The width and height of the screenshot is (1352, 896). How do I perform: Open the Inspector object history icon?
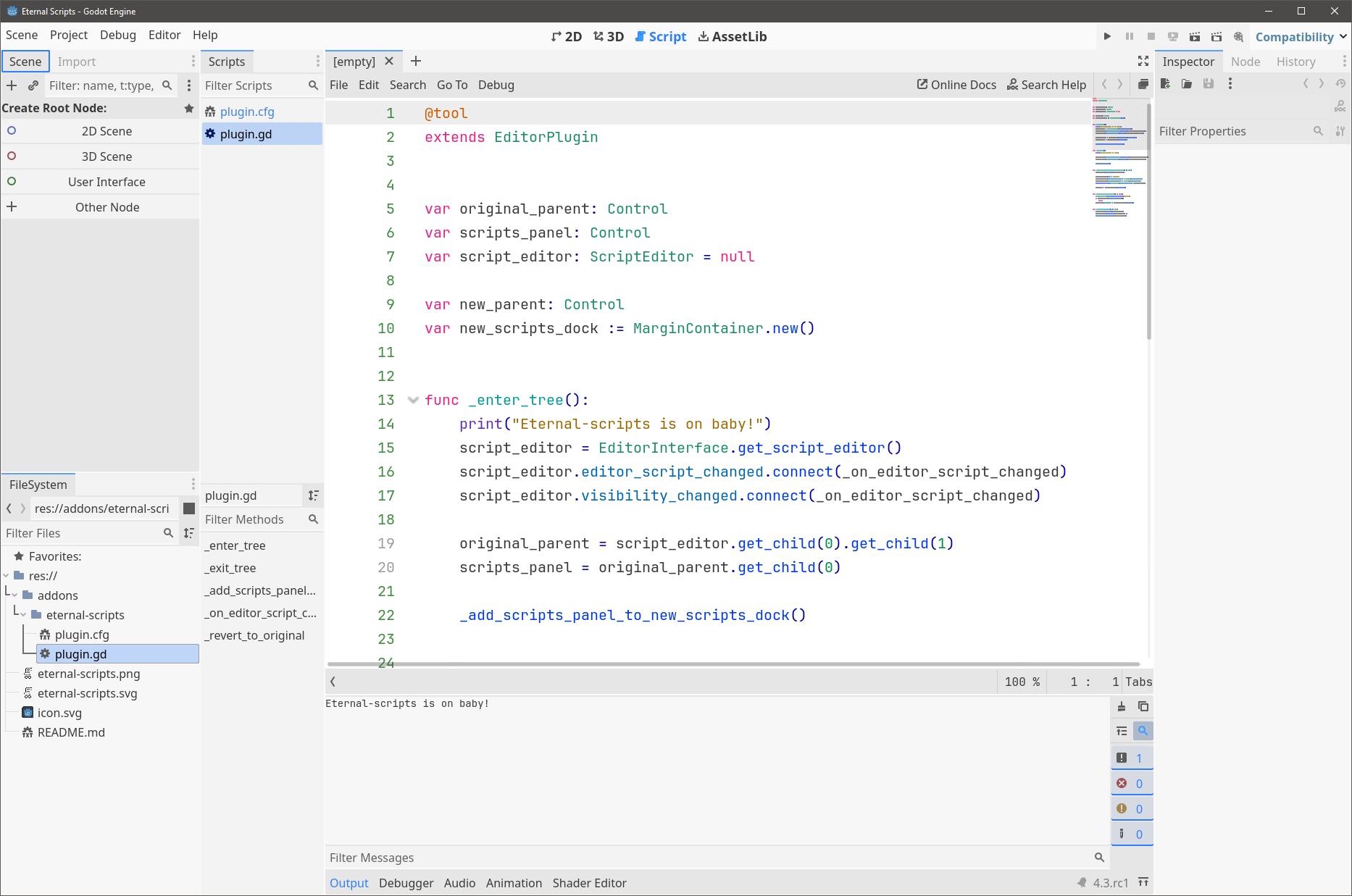coord(1340,84)
